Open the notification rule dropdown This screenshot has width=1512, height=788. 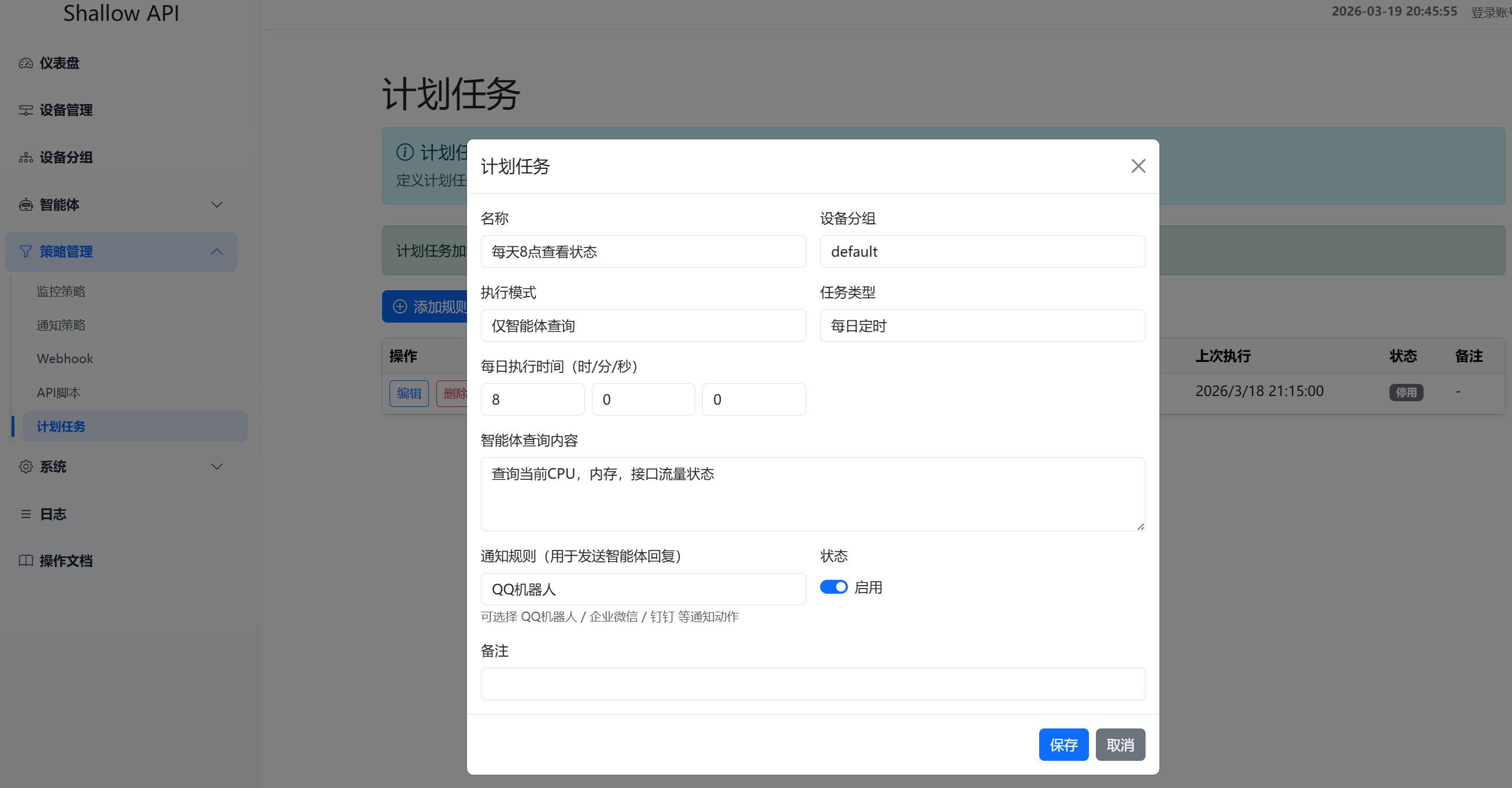643,589
